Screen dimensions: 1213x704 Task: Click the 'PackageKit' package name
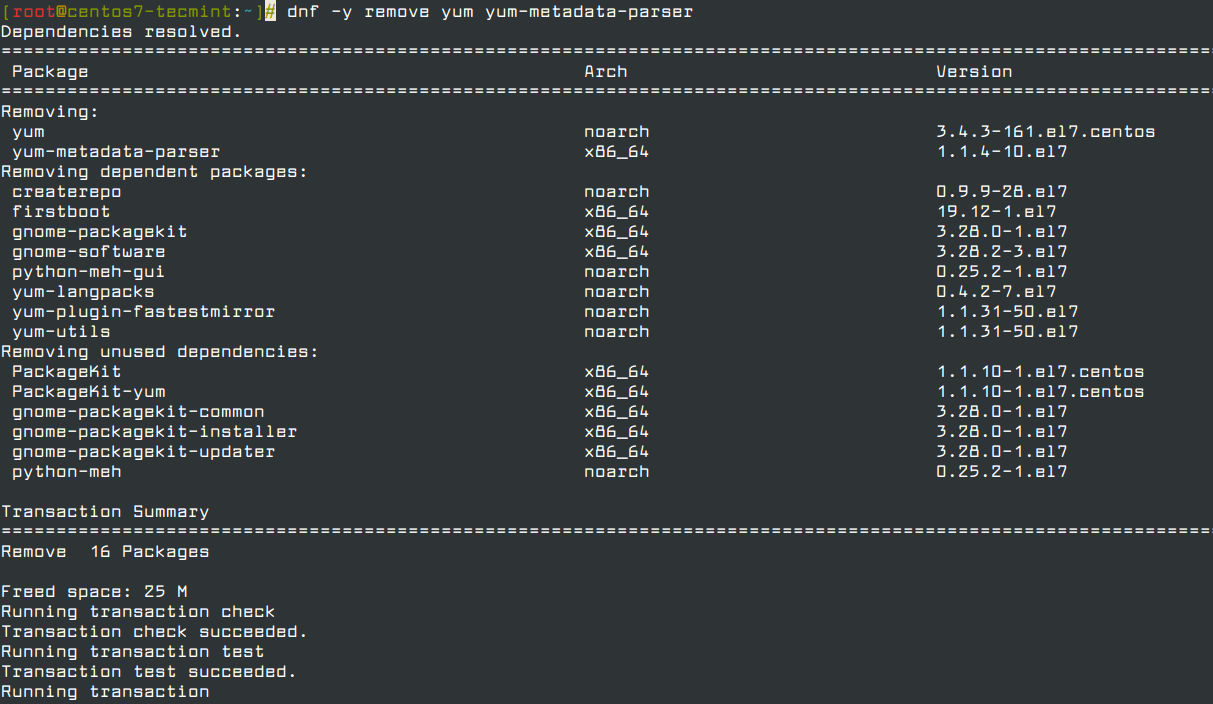tap(66, 372)
